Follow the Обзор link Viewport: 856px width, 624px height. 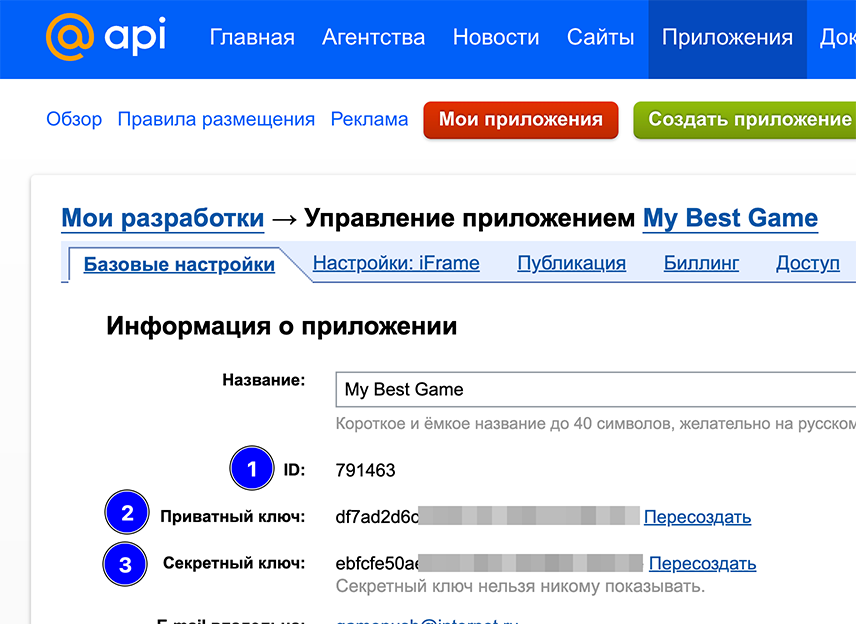coord(74,119)
